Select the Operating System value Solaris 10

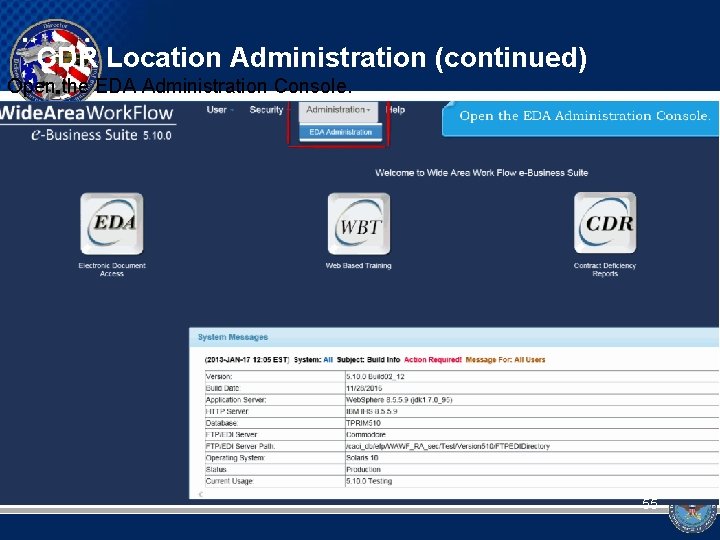362,458
